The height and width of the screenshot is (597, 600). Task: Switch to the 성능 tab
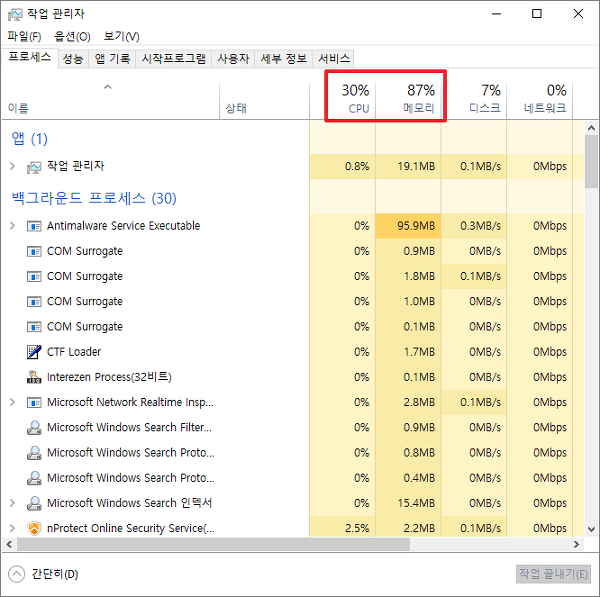(x=73, y=59)
